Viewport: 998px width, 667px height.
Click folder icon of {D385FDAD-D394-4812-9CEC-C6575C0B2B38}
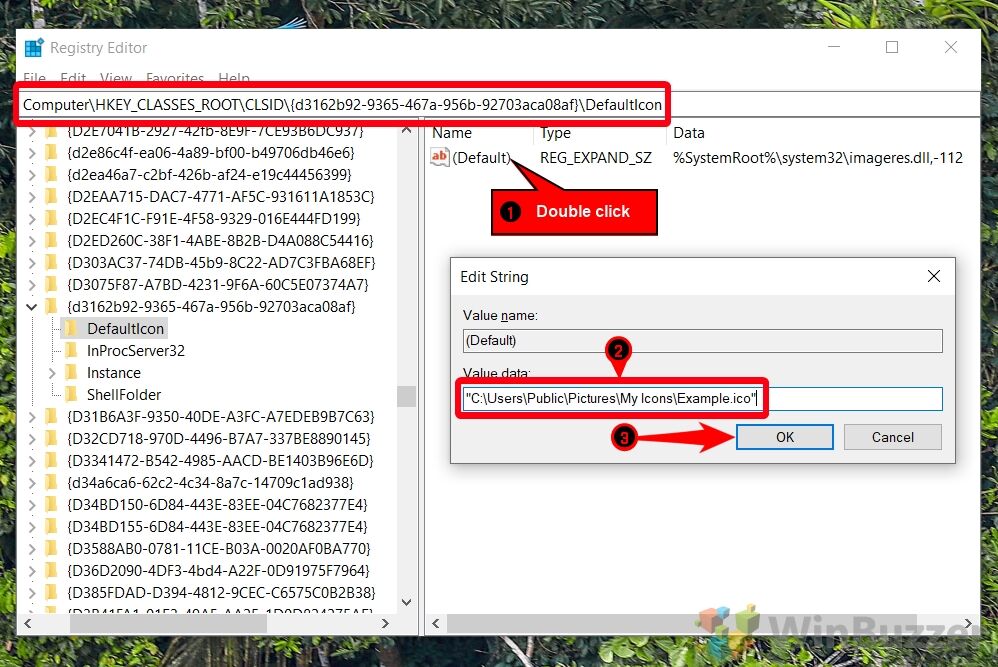click(51, 592)
